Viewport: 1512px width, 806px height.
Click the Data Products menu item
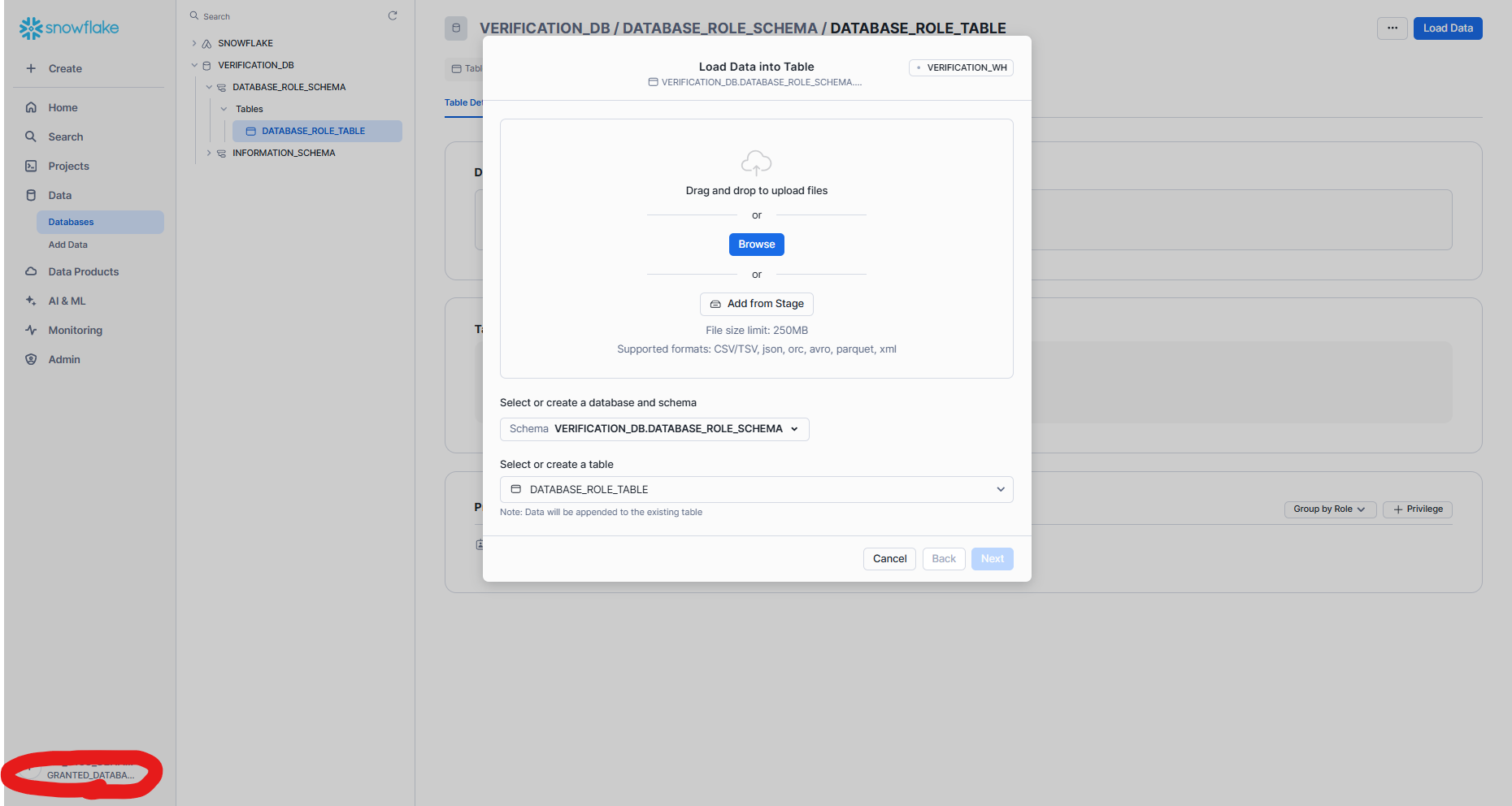[83, 271]
